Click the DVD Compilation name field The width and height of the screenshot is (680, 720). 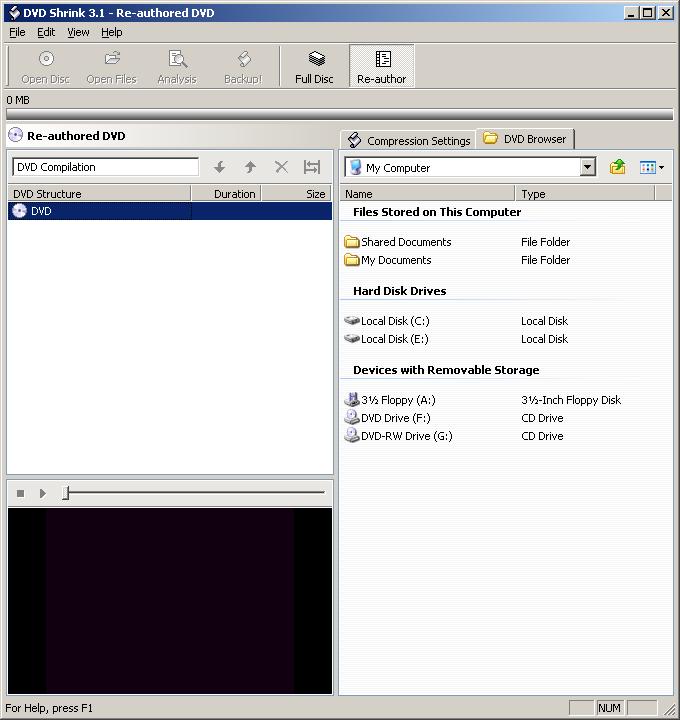click(x=106, y=167)
